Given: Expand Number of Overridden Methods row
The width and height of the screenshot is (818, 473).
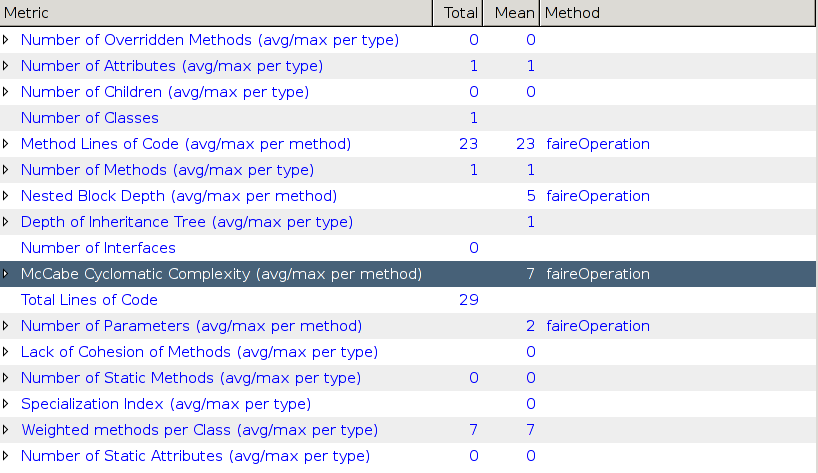Looking at the screenshot, I should pyautogui.click(x=6, y=40).
